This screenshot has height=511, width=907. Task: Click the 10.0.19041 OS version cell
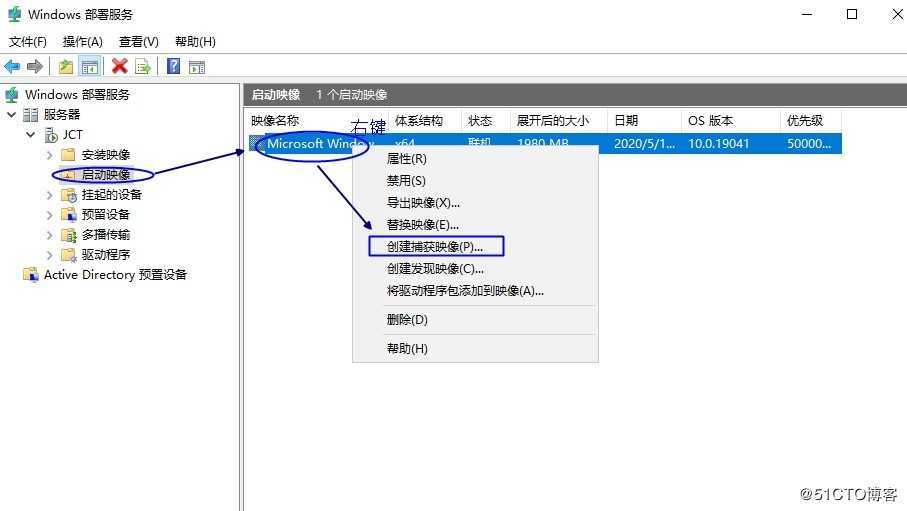click(x=718, y=144)
